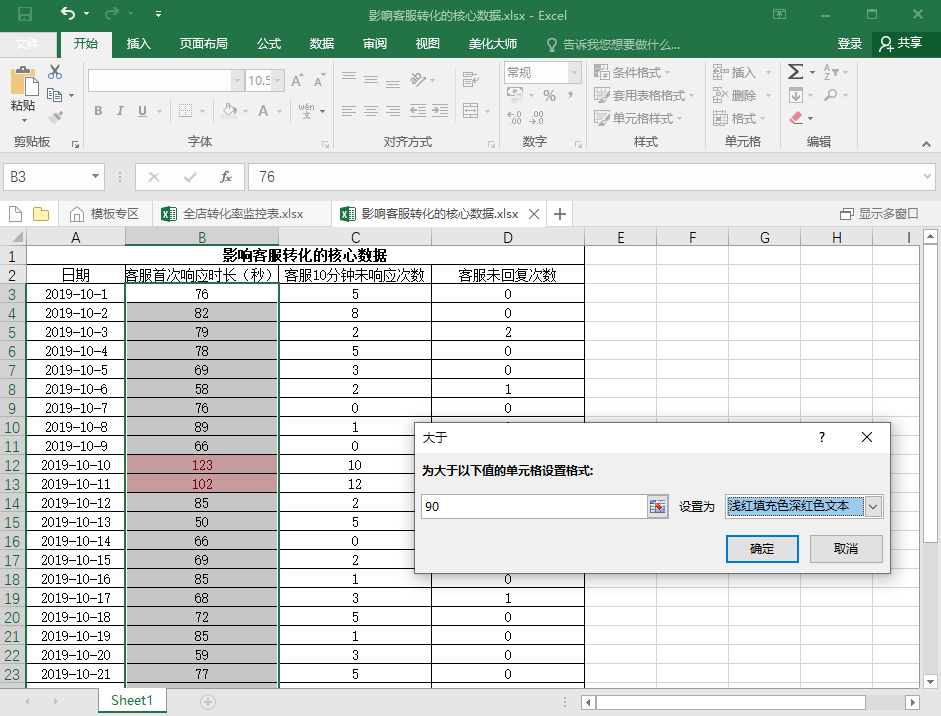Toggle Bold formatting
Image resolution: width=941 pixels, height=716 pixels.
pos(98,111)
